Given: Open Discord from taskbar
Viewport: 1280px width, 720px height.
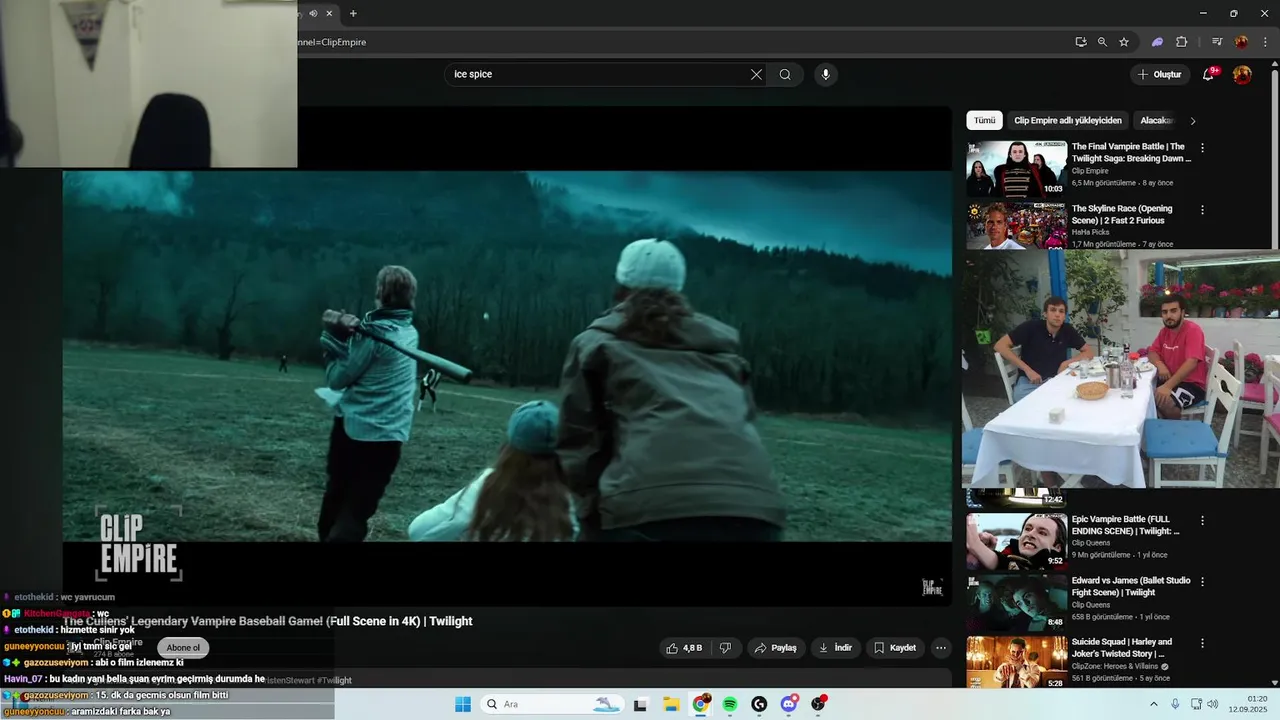Looking at the screenshot, I should coord(789,704).
